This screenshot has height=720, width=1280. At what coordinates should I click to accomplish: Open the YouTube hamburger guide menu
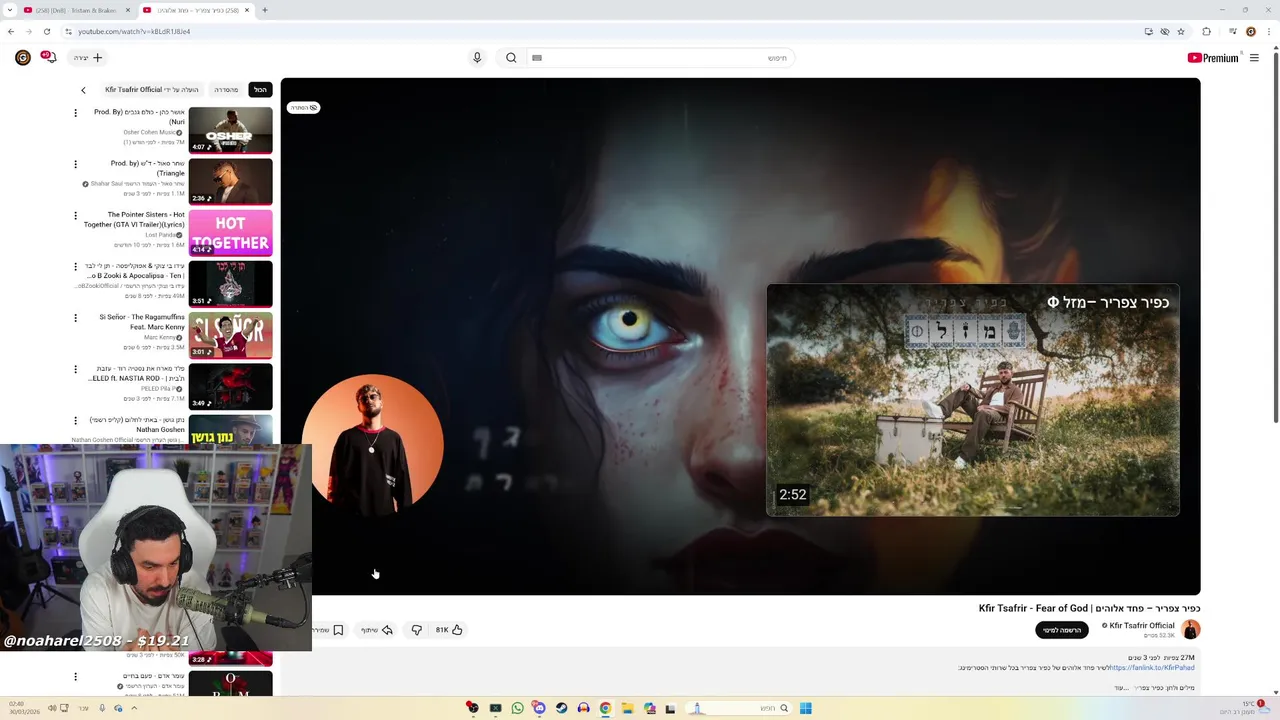tap(1254, 58)
